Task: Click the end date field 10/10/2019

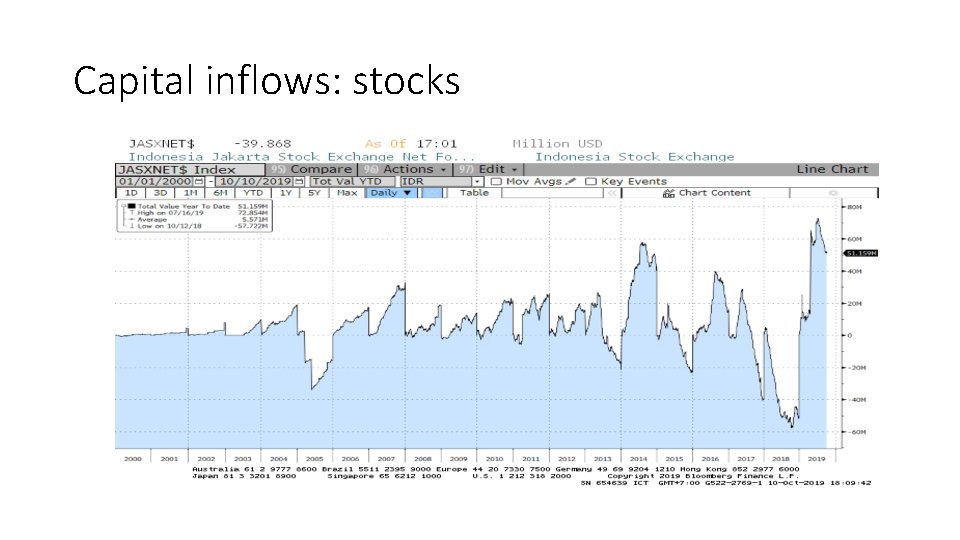Action: click(255, 182)
